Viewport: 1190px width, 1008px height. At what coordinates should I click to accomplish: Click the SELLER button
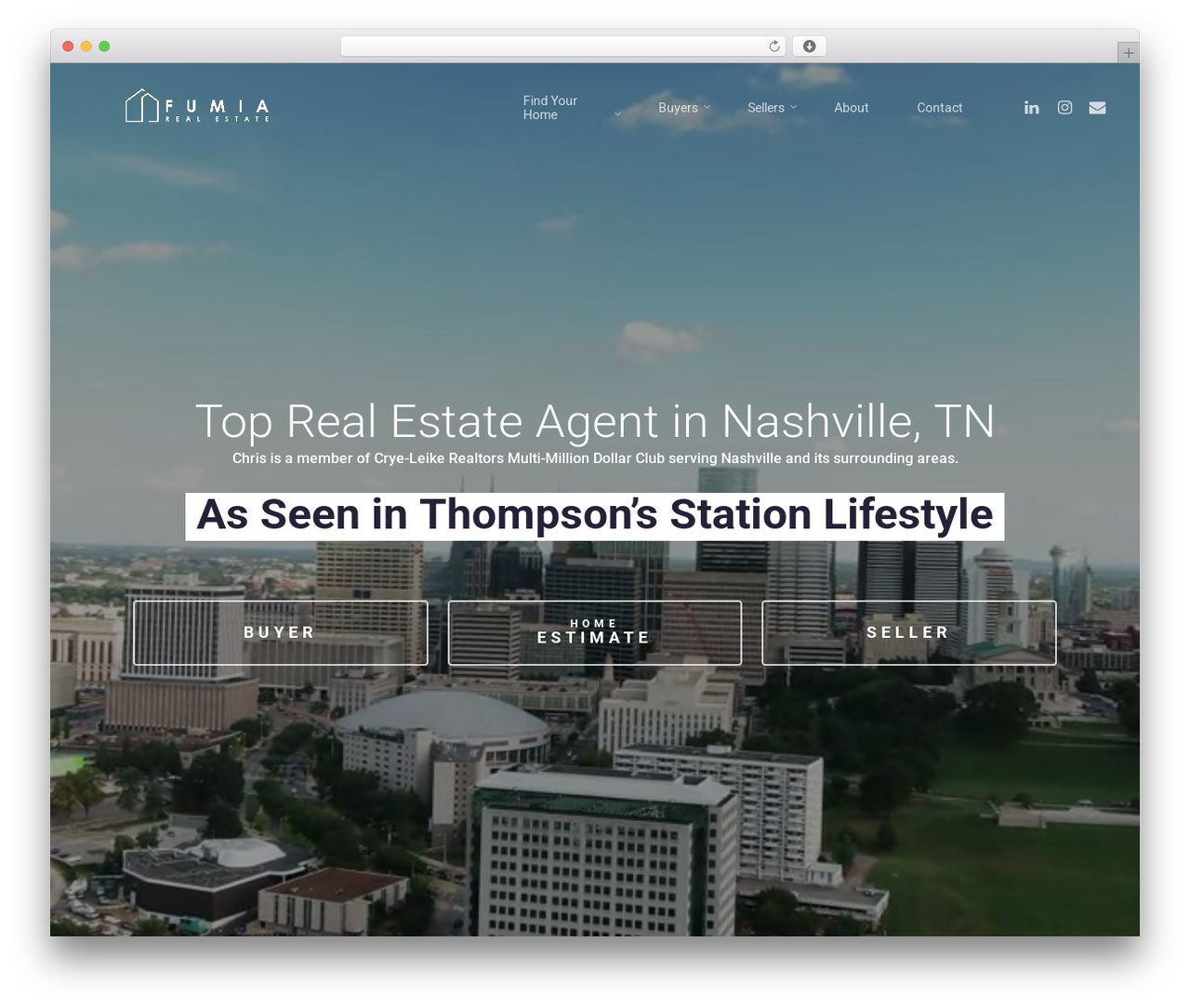click(x=909, y=632)
